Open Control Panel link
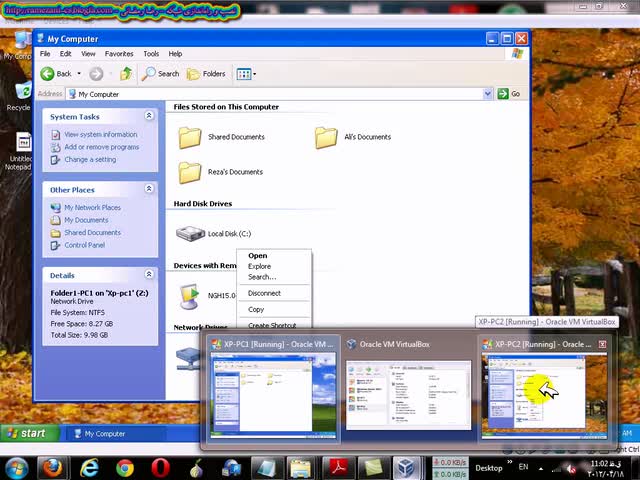Image resolution: width=640 pixels, height=480 pixels. coord(84,245)
